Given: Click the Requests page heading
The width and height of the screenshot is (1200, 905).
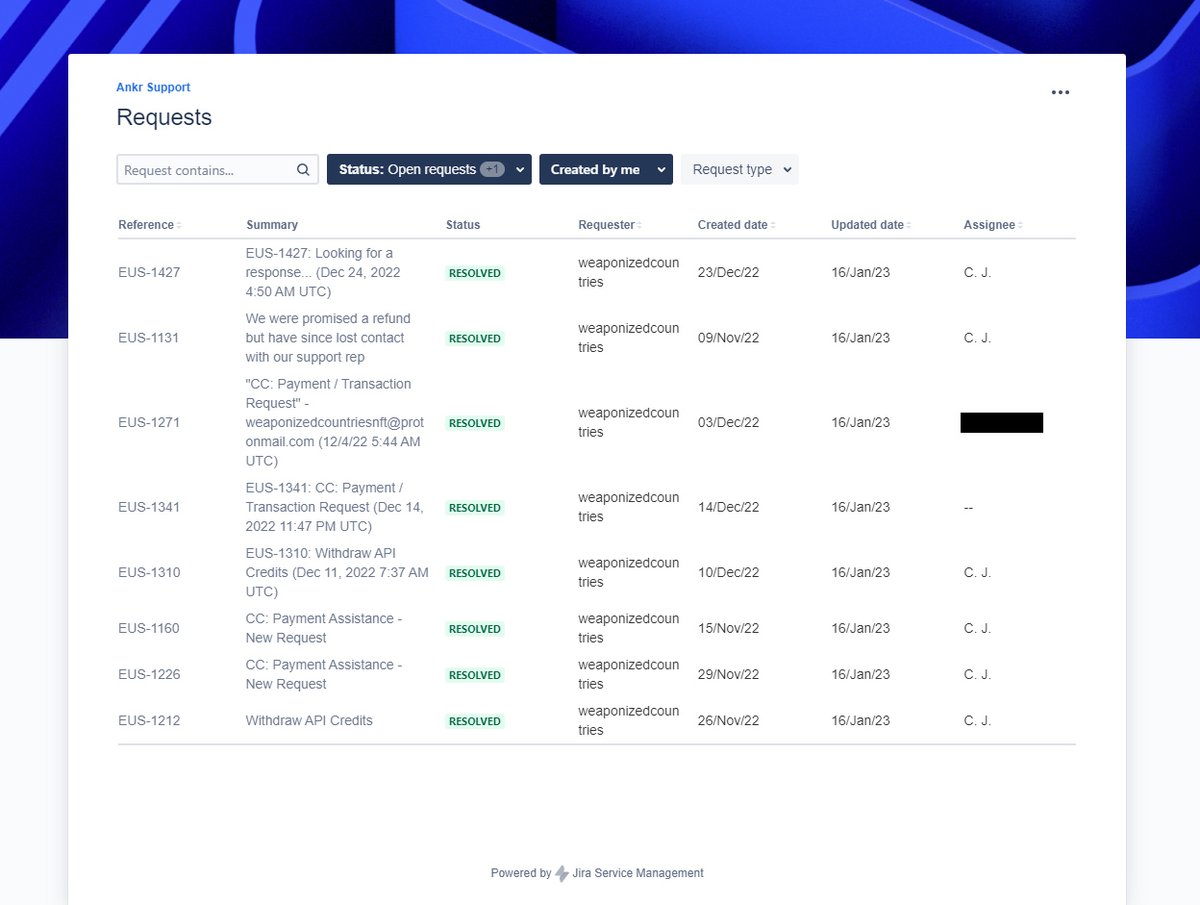Looking at the screenshot, I should [164, 117].
